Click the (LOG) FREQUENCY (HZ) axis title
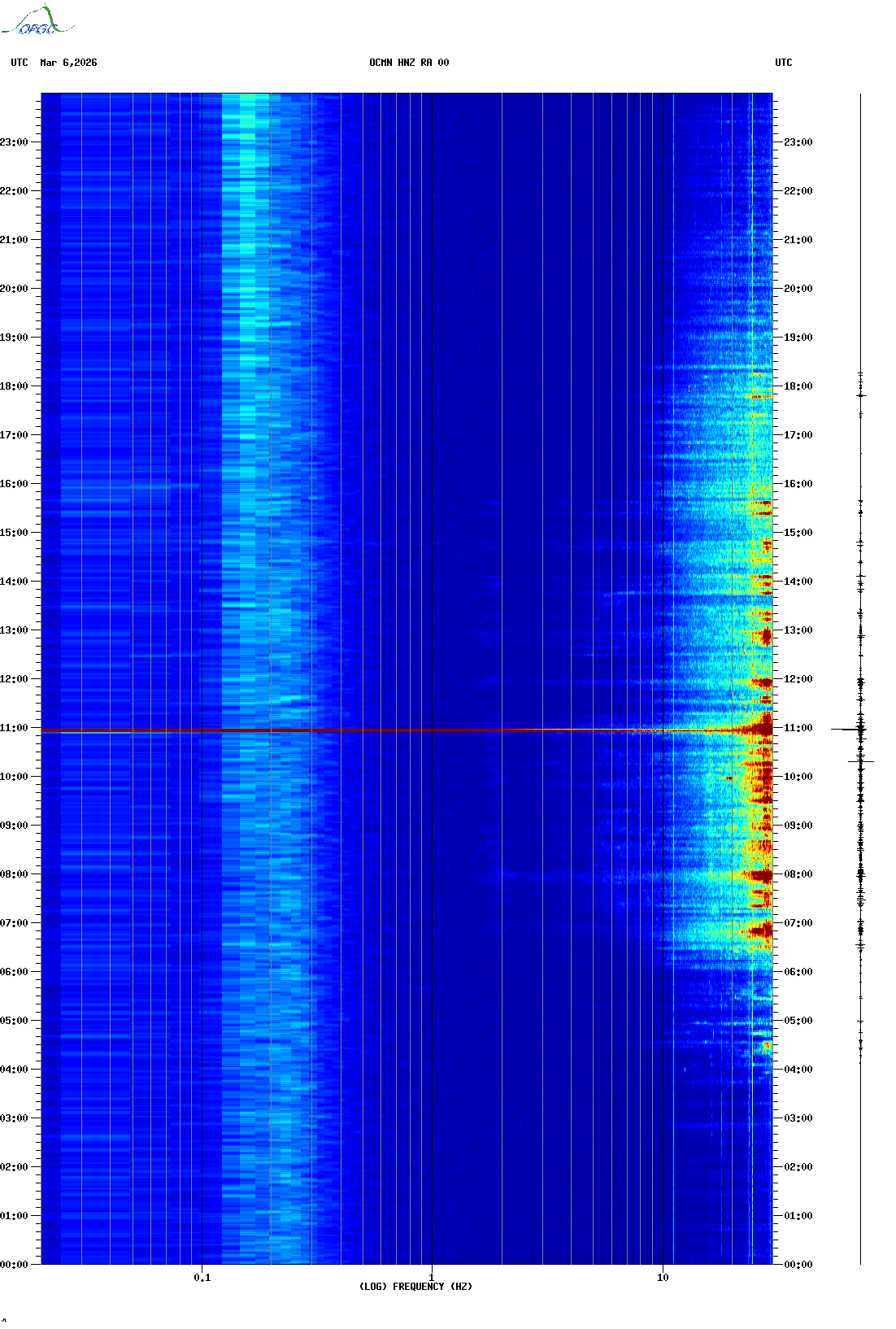The image size is (896, 1329). [x=415, y=1287]
